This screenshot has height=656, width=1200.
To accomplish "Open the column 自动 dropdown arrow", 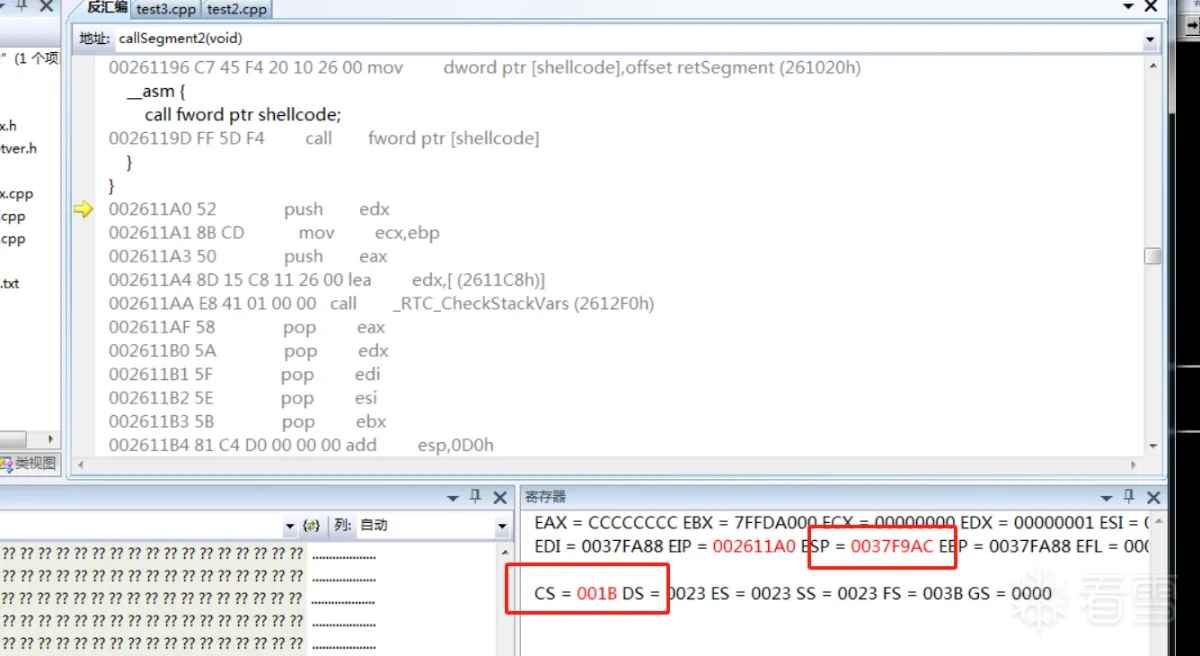I will pyautogui.click(x=502, y=526).
